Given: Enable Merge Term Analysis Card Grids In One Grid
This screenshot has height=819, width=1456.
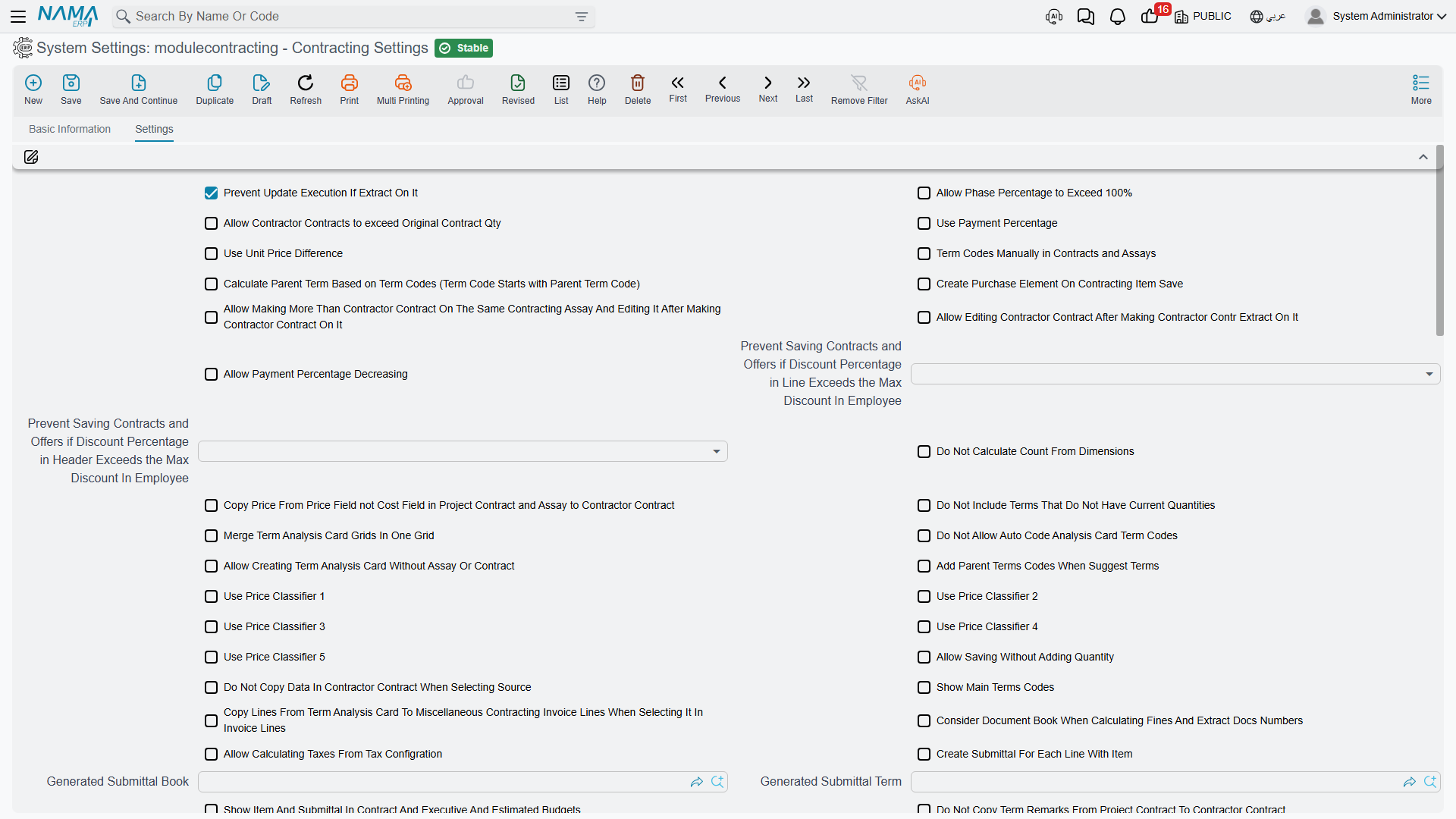Looking at the screenshot, I should (212, 536).
